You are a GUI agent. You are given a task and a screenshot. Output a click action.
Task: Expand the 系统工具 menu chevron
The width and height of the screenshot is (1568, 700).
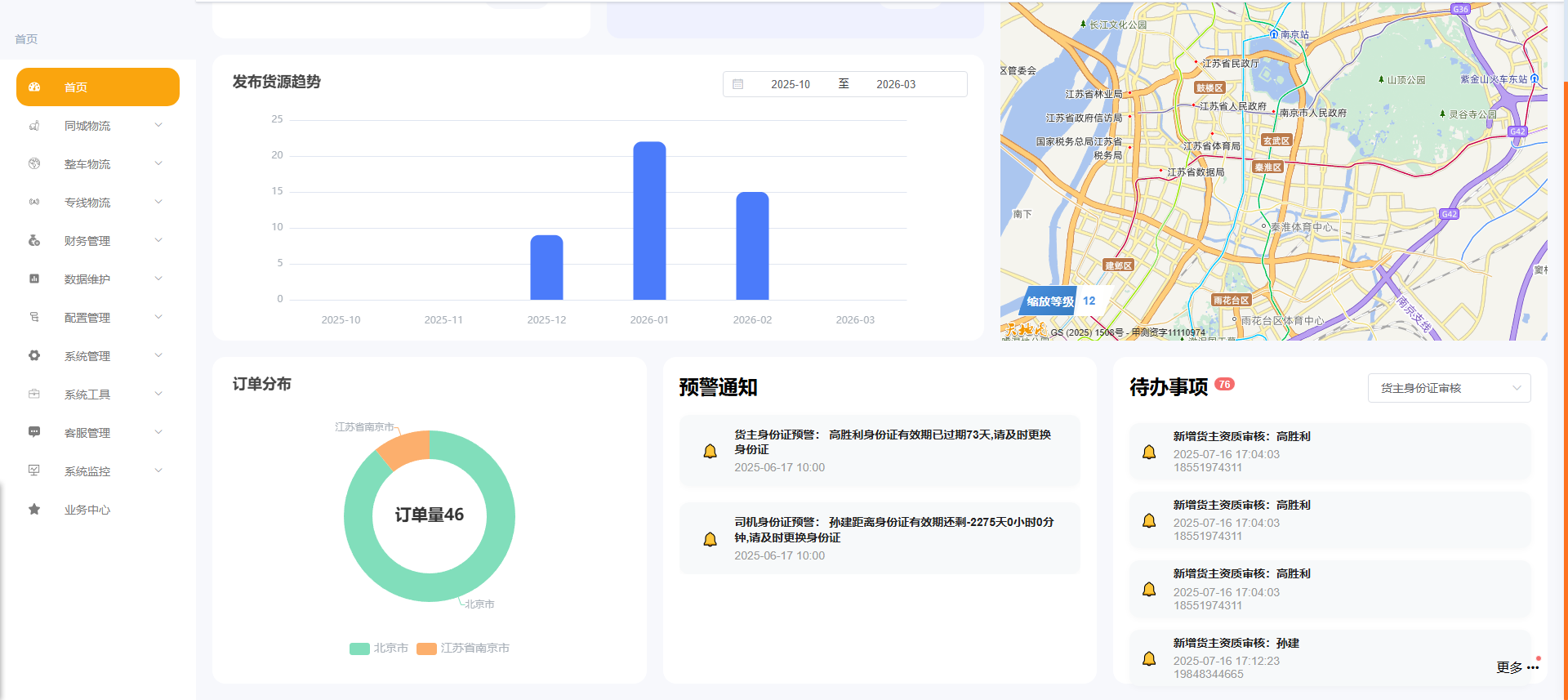pos(158,394)
